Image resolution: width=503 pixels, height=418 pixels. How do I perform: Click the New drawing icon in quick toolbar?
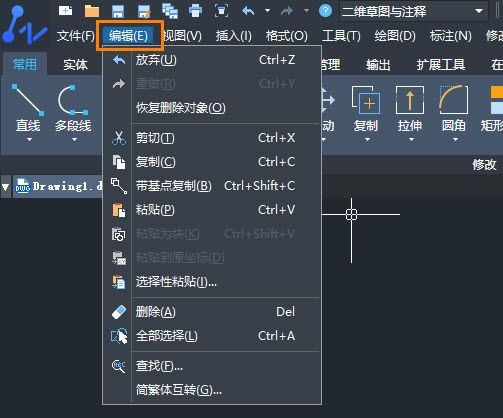pos(65,11)
